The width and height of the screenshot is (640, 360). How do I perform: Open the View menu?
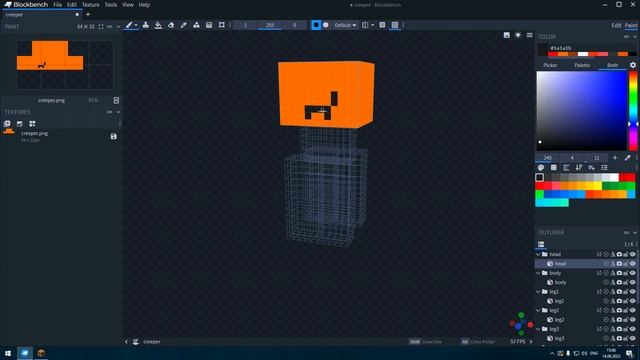(128, 5)
